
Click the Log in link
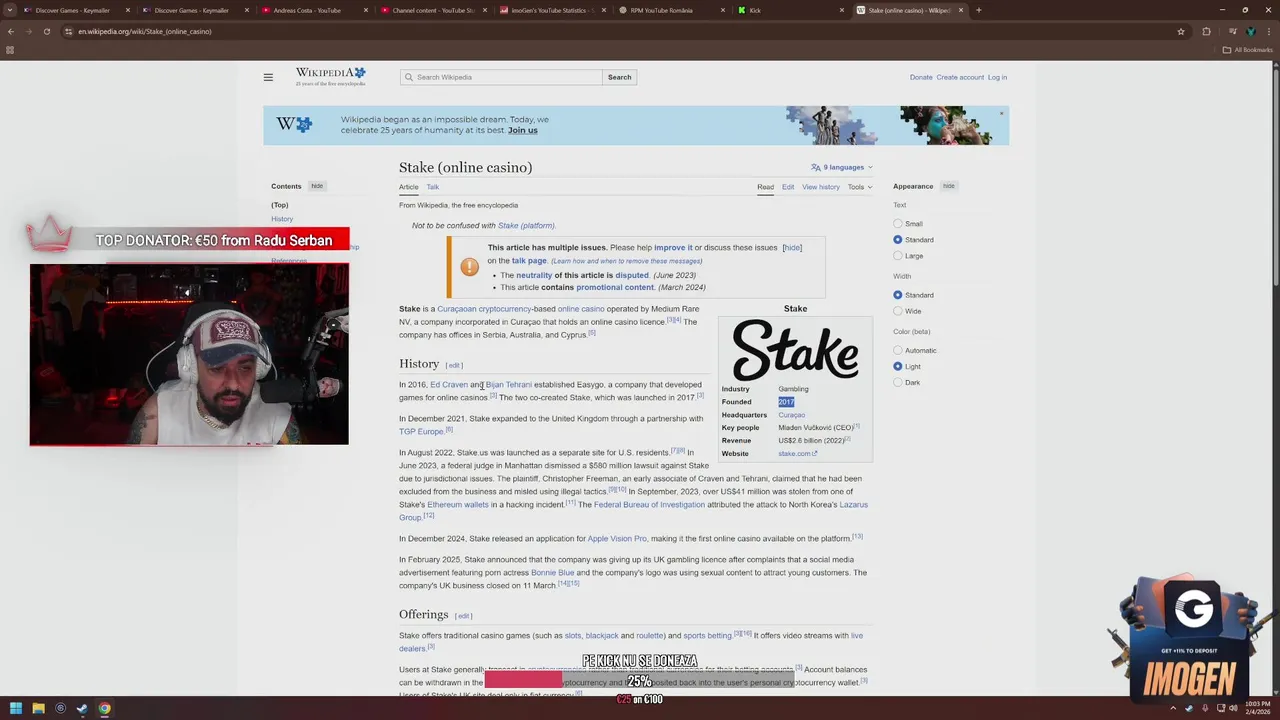click(x=997, y=77)
